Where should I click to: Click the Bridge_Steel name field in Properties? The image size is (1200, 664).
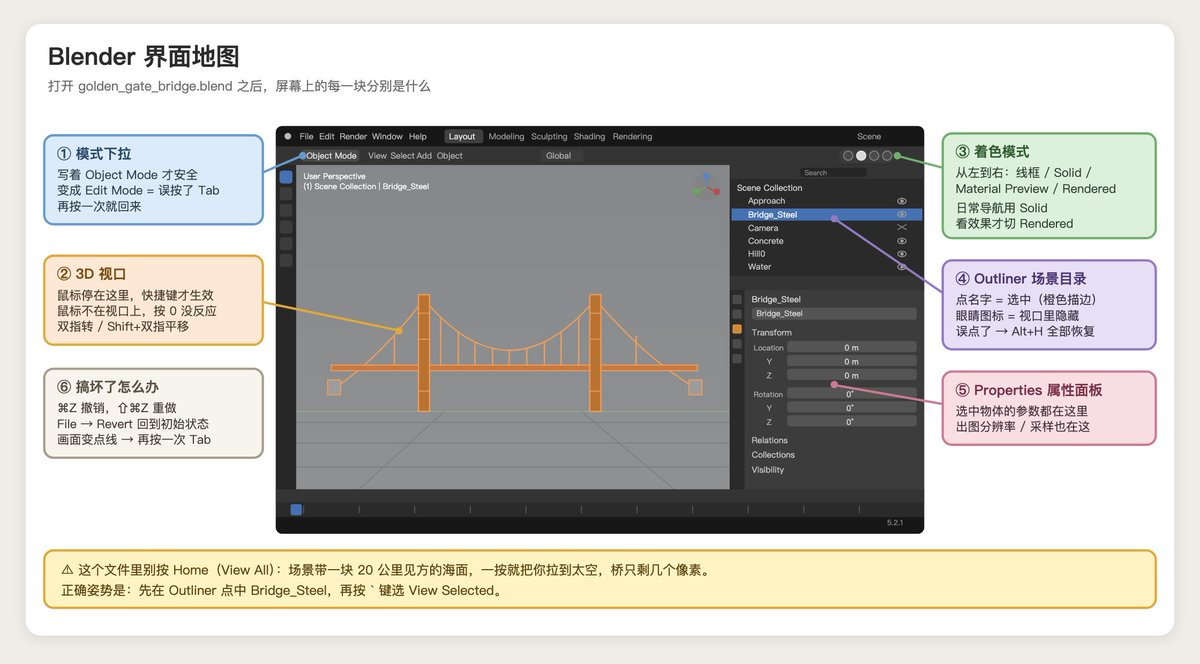[834, 314]
